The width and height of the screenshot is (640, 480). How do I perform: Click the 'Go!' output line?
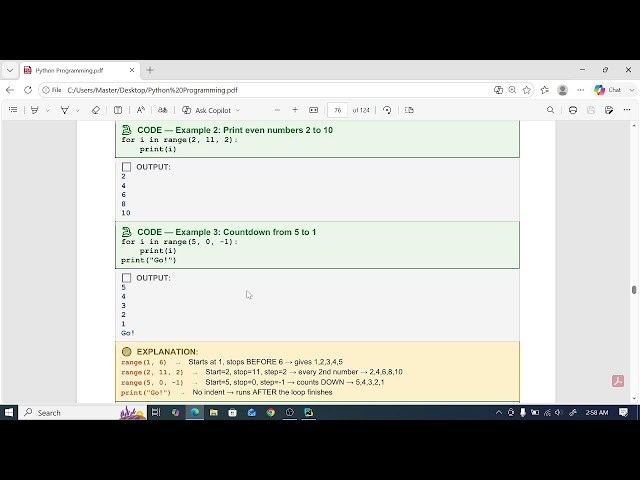[127, 333]
